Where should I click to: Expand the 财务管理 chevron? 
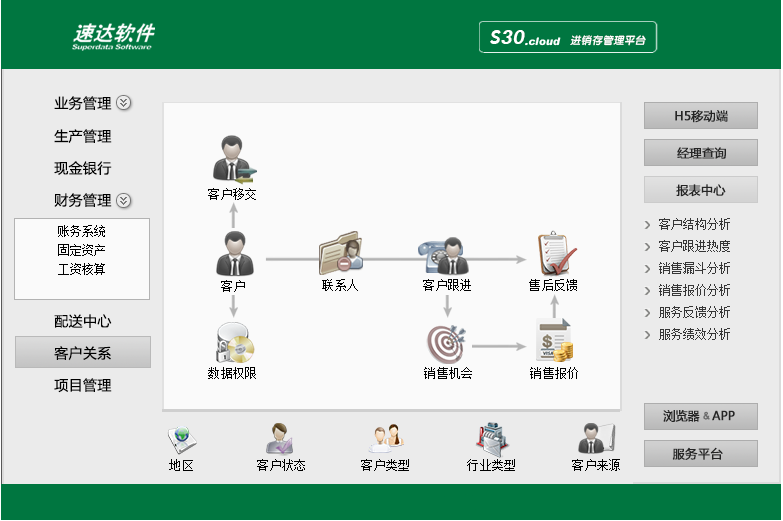(123, 200)
